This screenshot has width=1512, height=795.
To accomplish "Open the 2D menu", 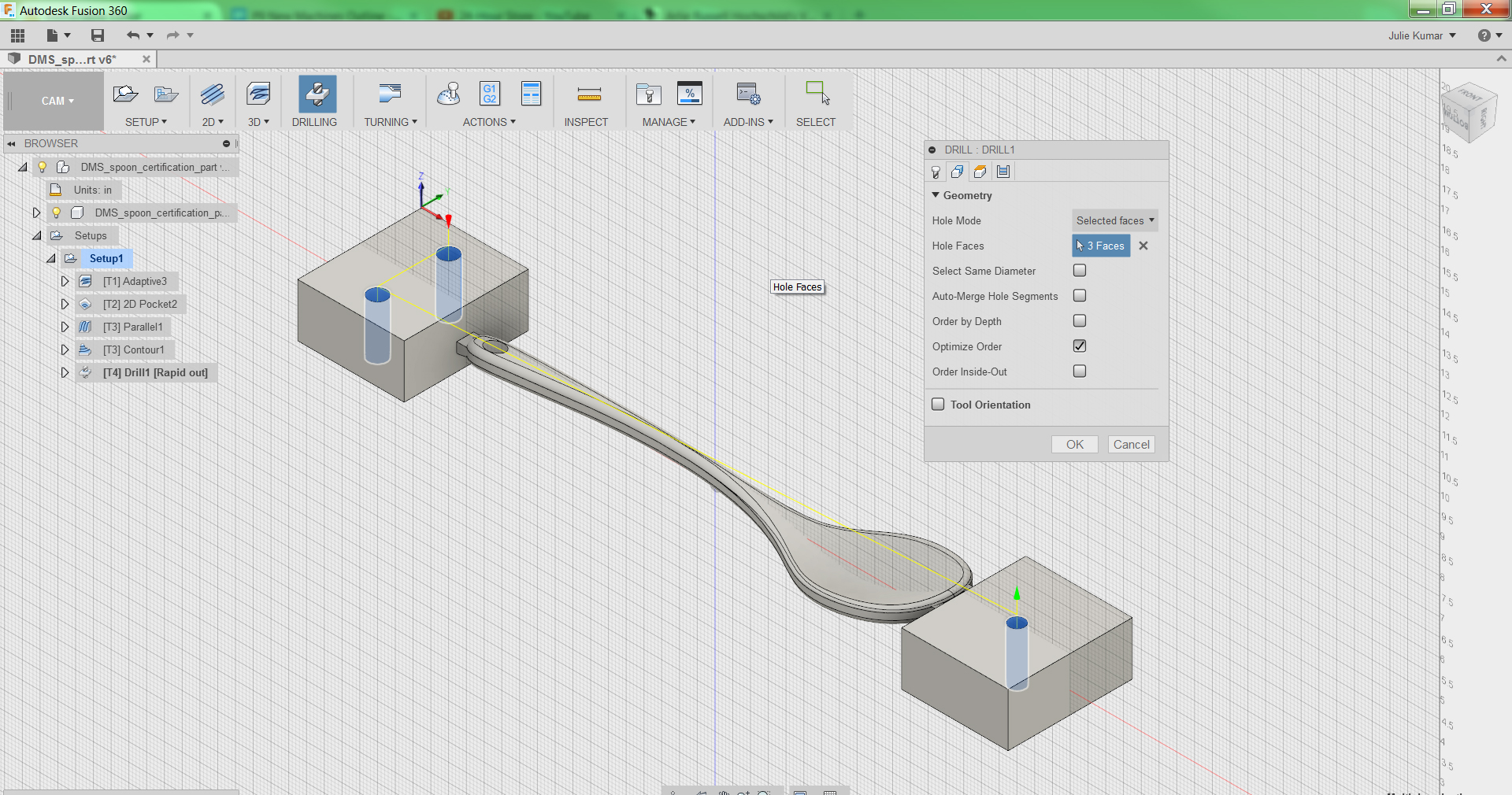I will (213, 122).
